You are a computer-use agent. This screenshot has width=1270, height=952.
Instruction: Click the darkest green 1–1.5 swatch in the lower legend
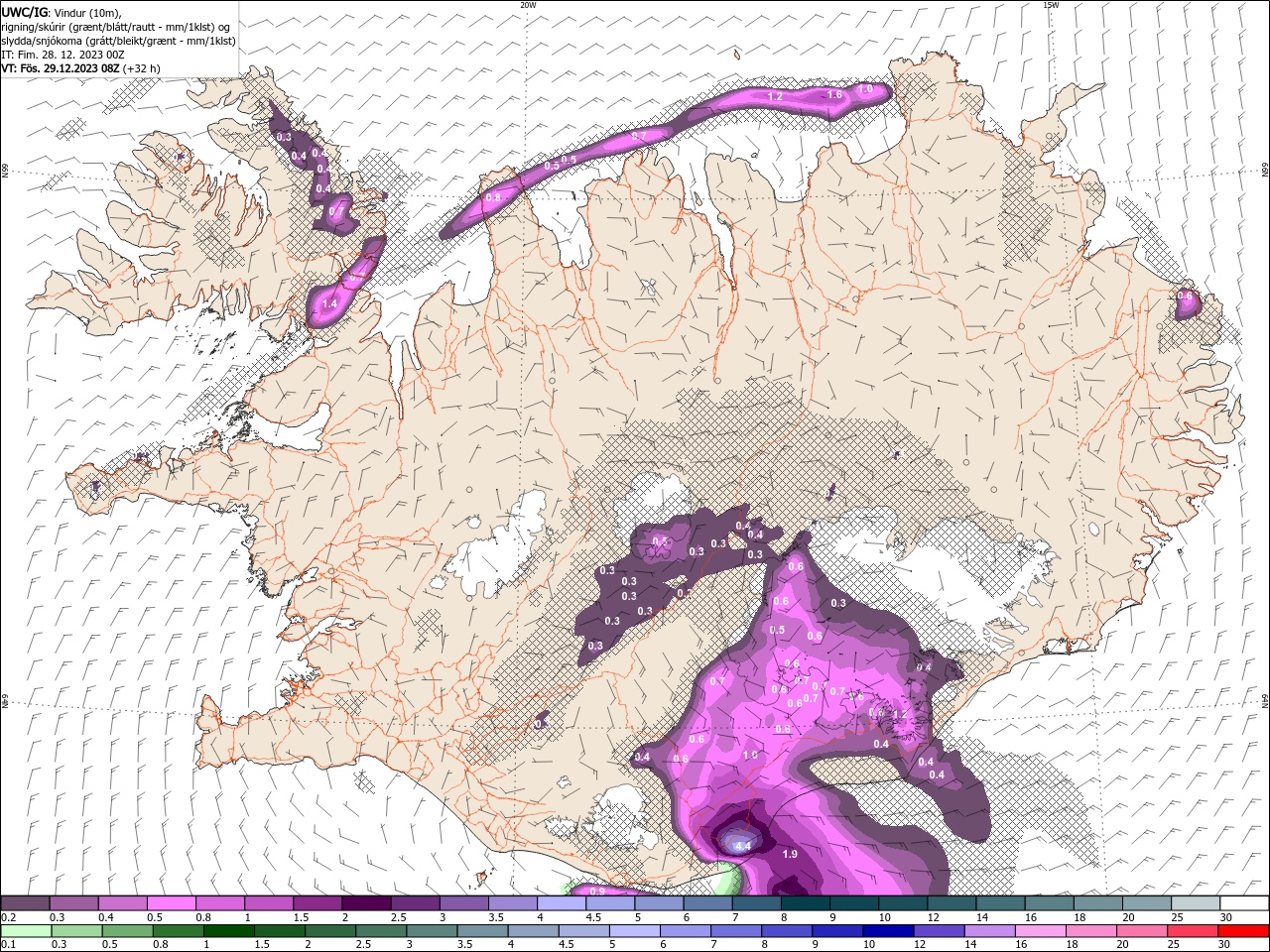click(x=229, y=931)
